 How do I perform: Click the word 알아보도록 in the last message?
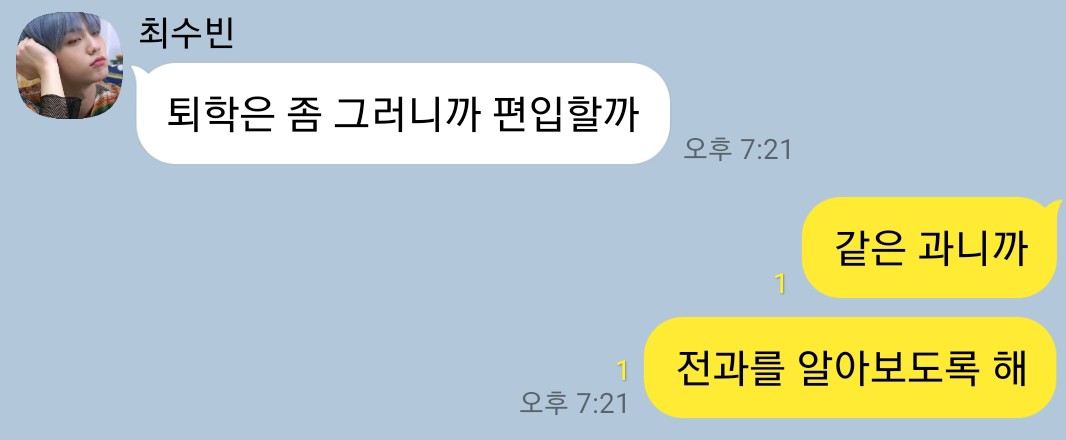pyautogui.click(x=887, y=368)
